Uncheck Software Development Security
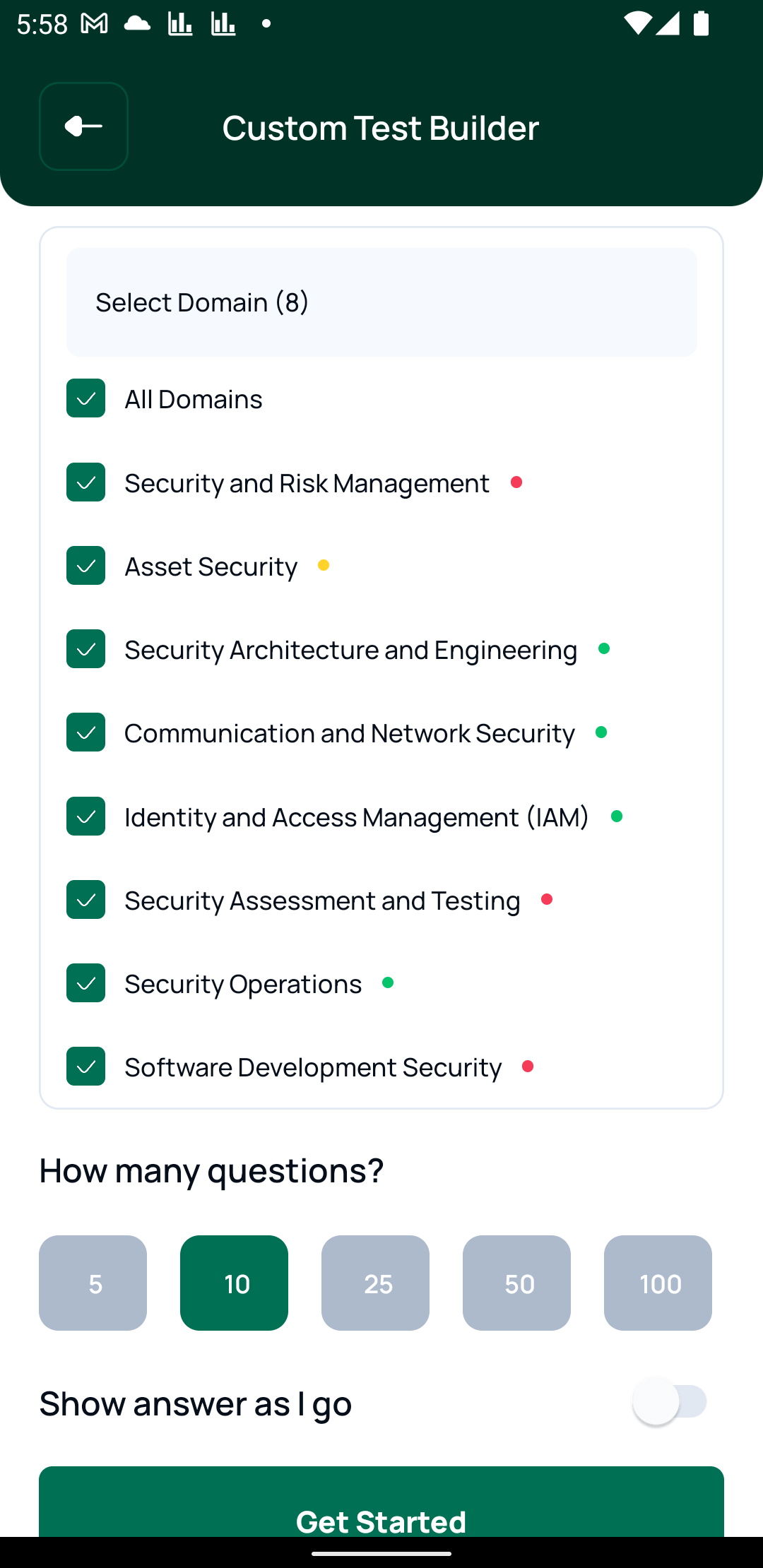This screenshot has width=763, height=1568. [85, 1067]
